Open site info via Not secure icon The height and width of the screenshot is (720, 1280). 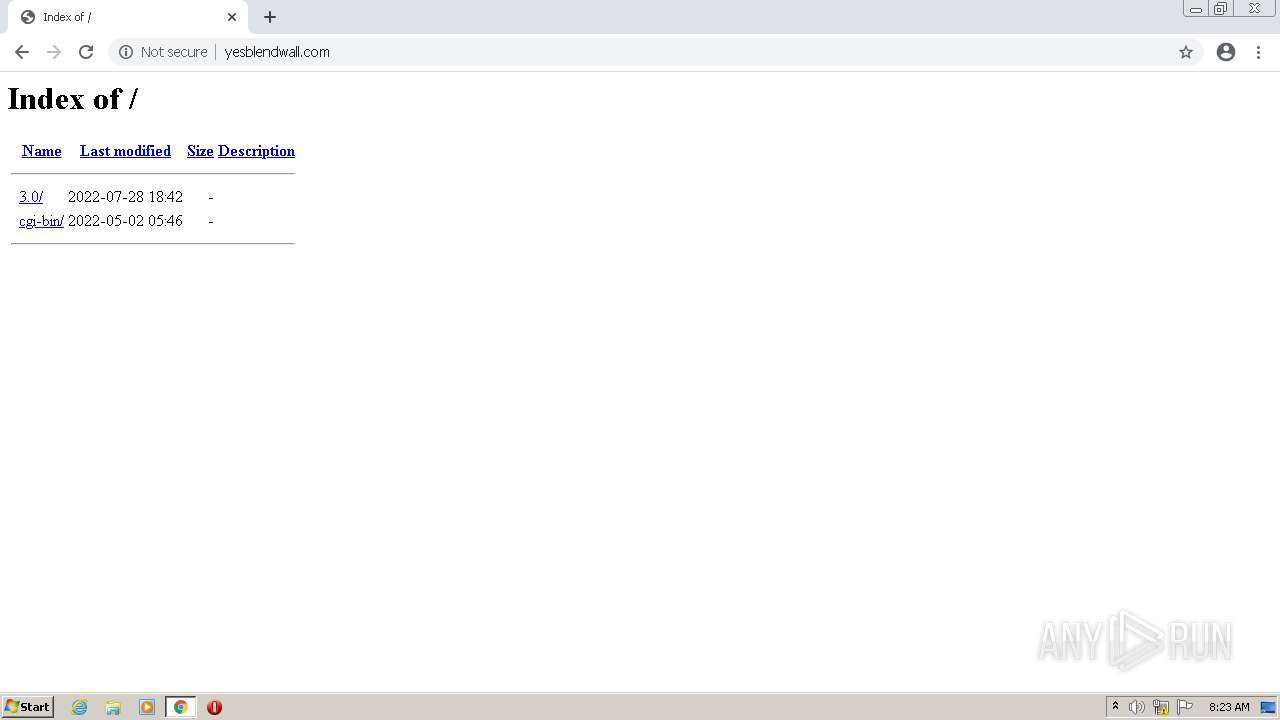pos(126,52)
